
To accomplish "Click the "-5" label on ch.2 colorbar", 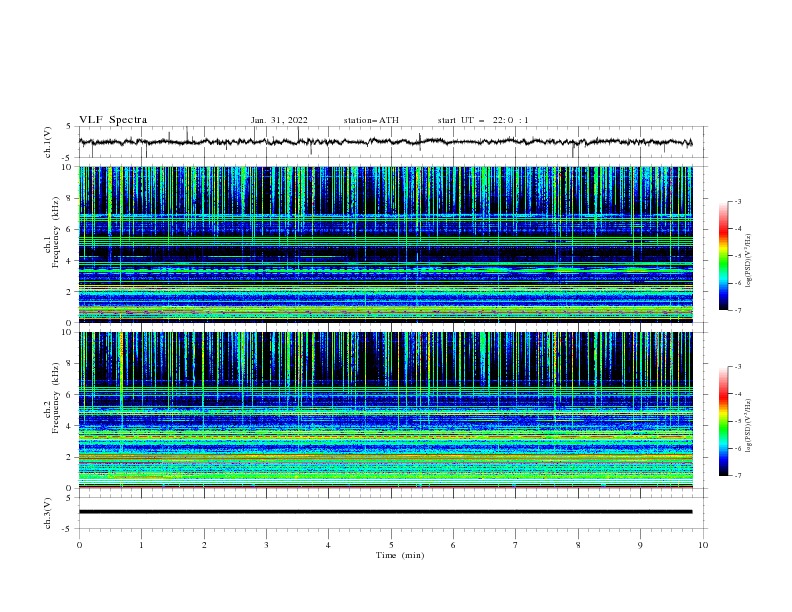I will (x=738, y=421).
